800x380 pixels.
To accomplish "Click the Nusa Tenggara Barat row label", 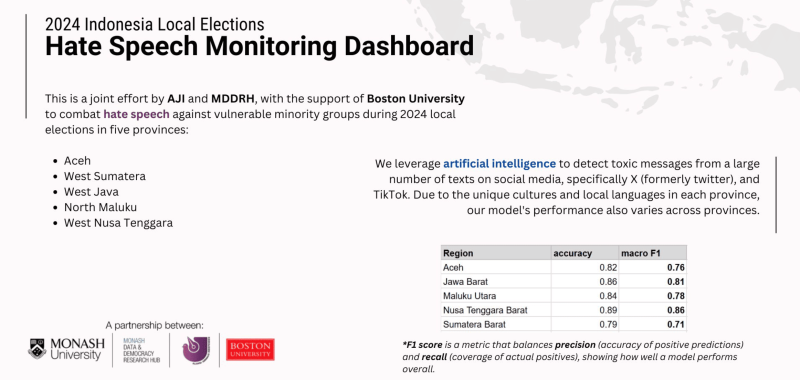I will pos(485,310).
